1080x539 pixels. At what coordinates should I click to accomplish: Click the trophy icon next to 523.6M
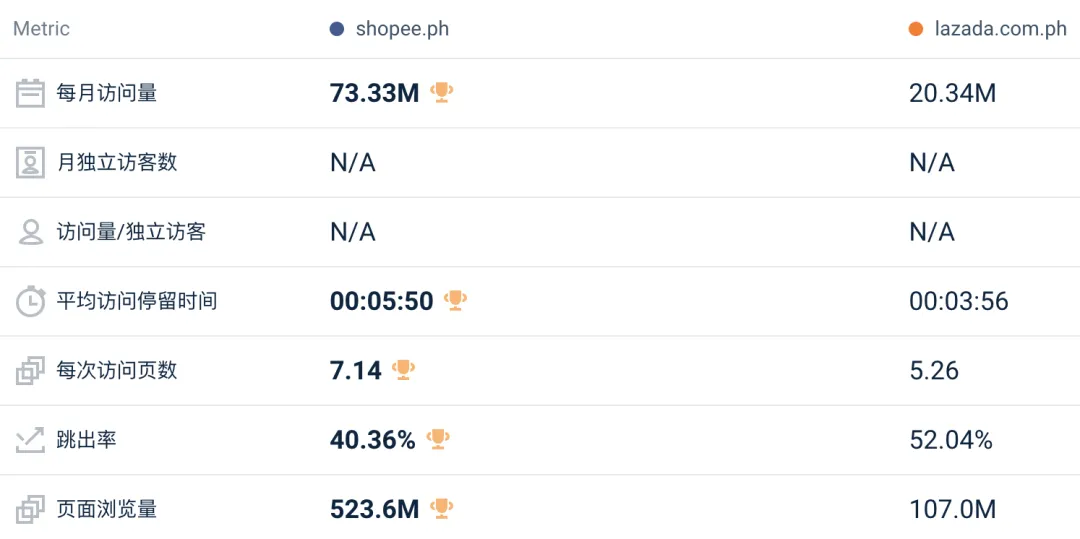click(x=441, y=508)
